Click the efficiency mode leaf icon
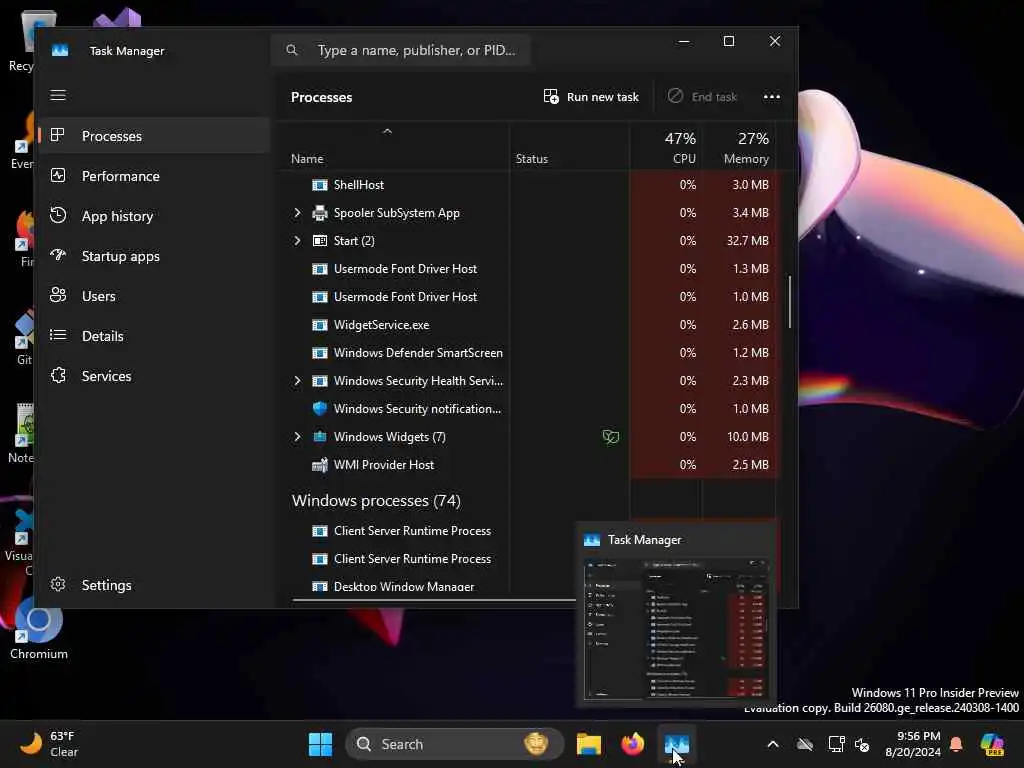1024x768 pixels. click(x=611, y=437)
